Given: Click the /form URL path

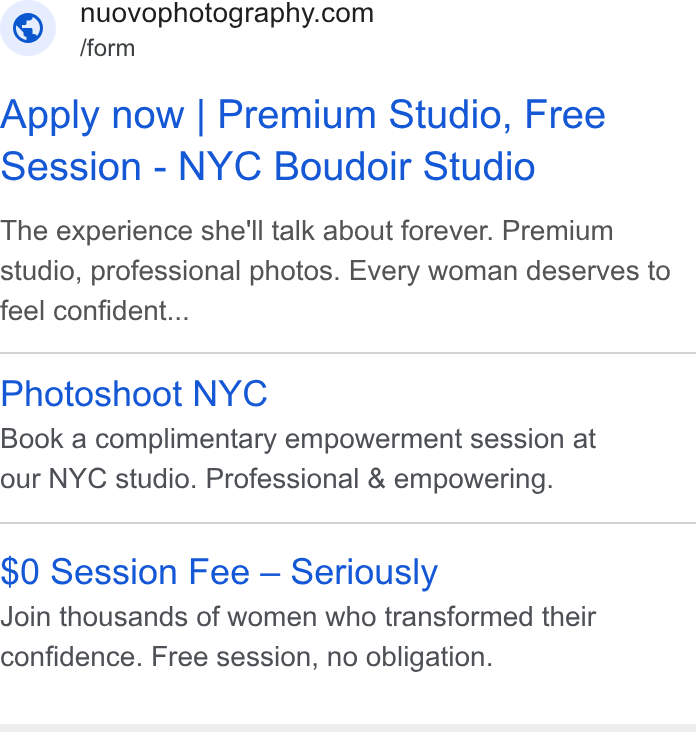Looking at the screenshot, I should pyautogui.click(x=107, y=48).
